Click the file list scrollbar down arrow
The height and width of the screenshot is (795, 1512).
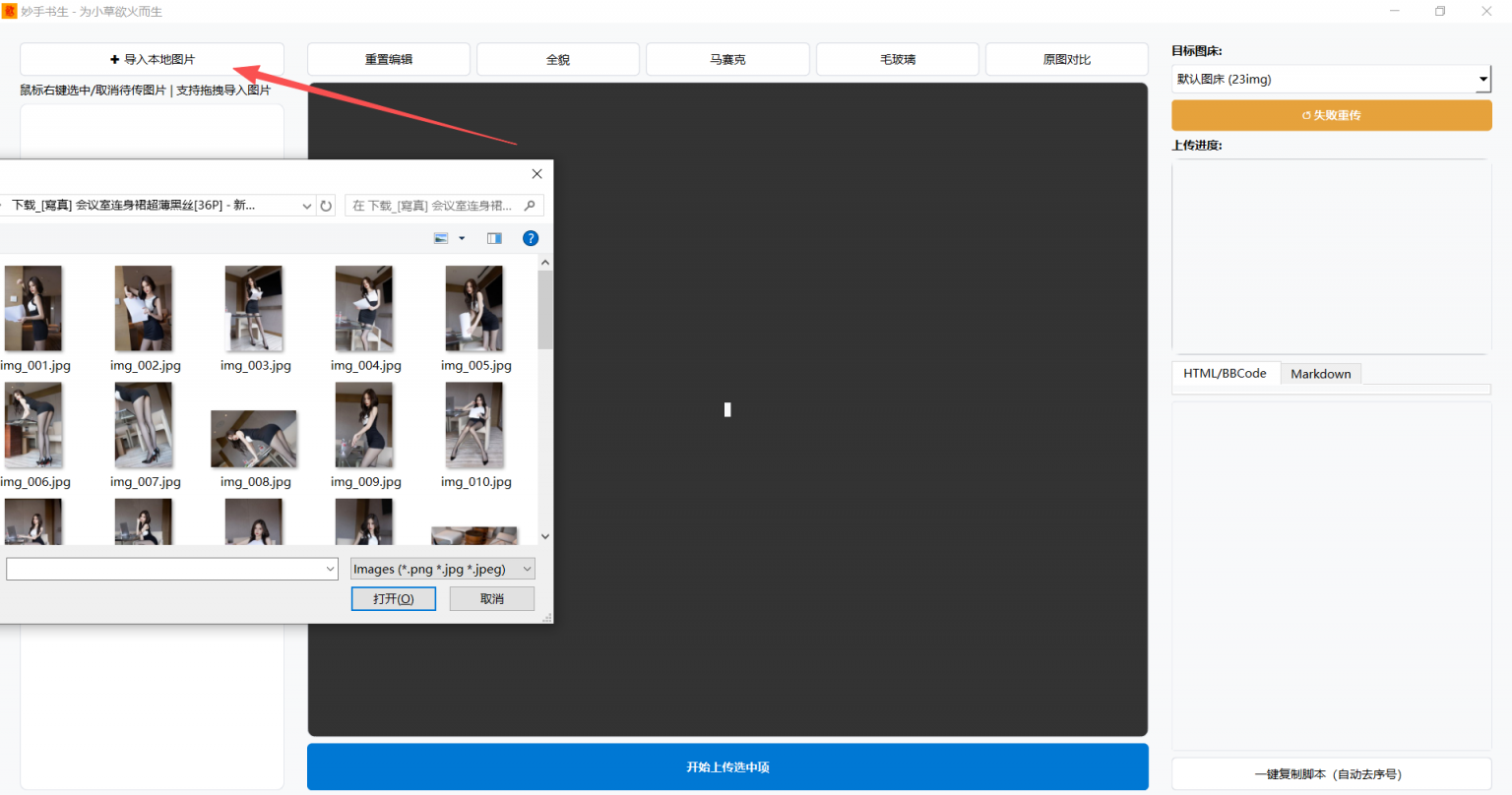pos(545,536)
